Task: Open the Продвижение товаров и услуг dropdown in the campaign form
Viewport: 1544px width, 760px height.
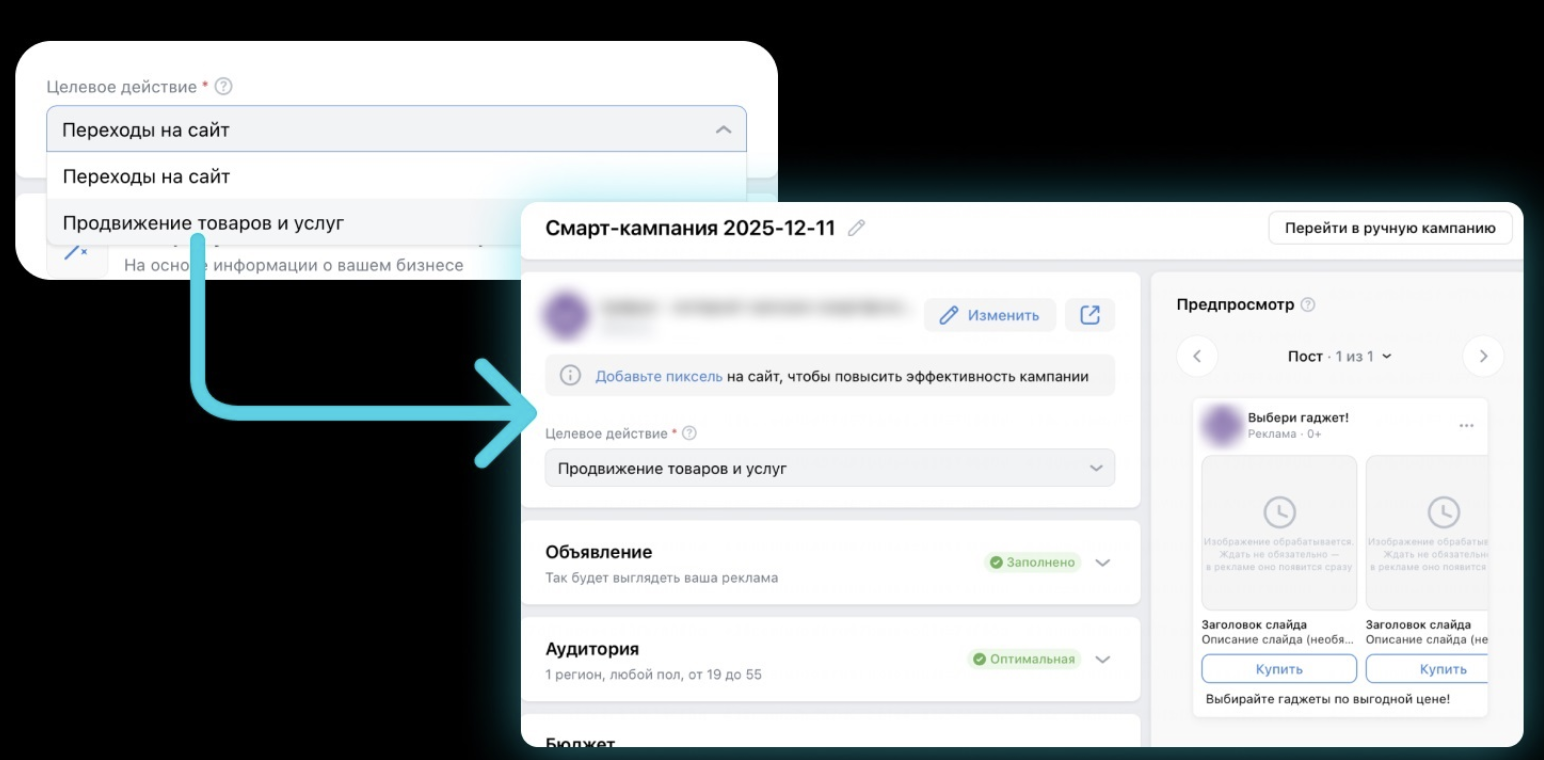Action: 829,468
